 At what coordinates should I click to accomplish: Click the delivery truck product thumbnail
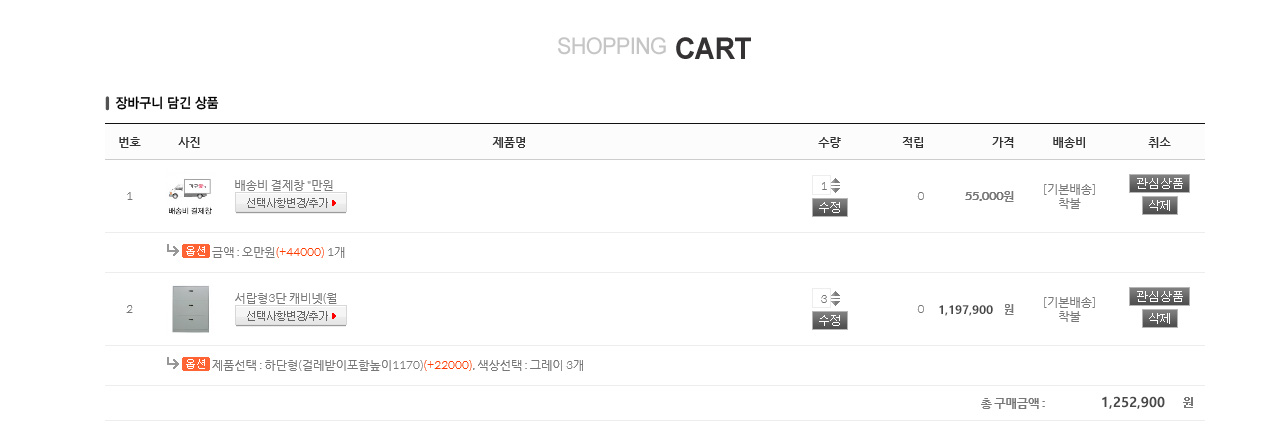[189, 191]
